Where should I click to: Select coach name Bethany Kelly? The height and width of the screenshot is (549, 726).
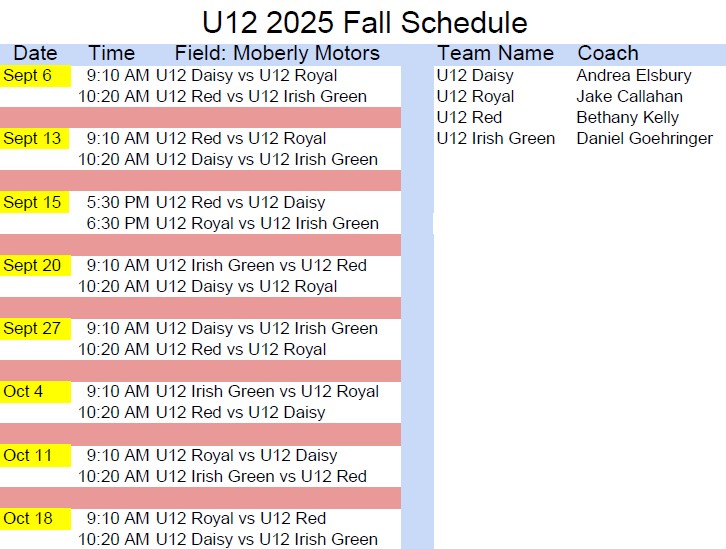[627, 118]
